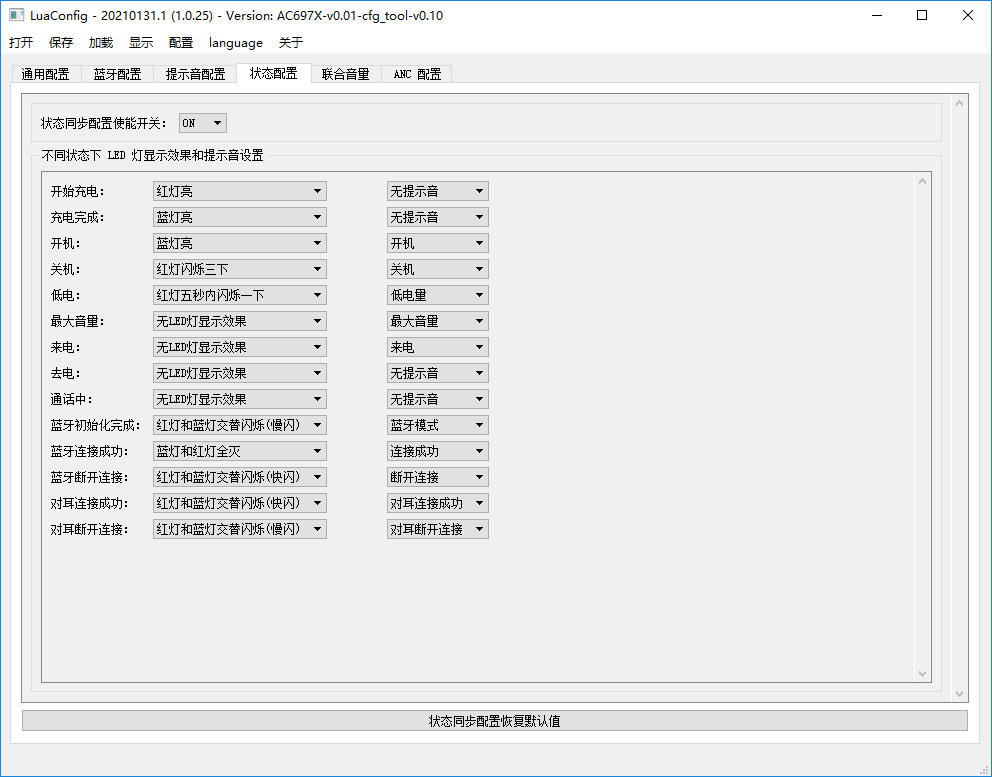
Task: Open the 加载 menu
Action: click(x=101, y=42)
